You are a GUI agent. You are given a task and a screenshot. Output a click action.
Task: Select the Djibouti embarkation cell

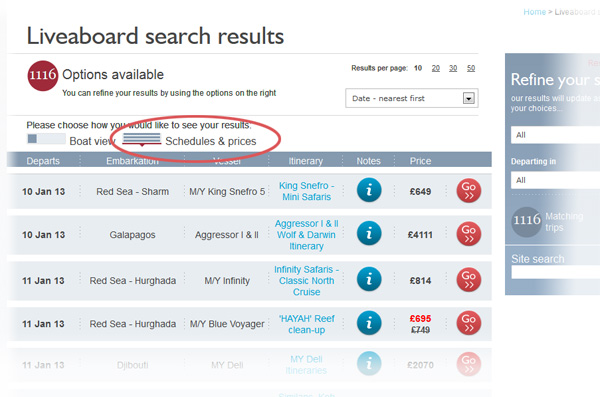(x=132, y=365)
